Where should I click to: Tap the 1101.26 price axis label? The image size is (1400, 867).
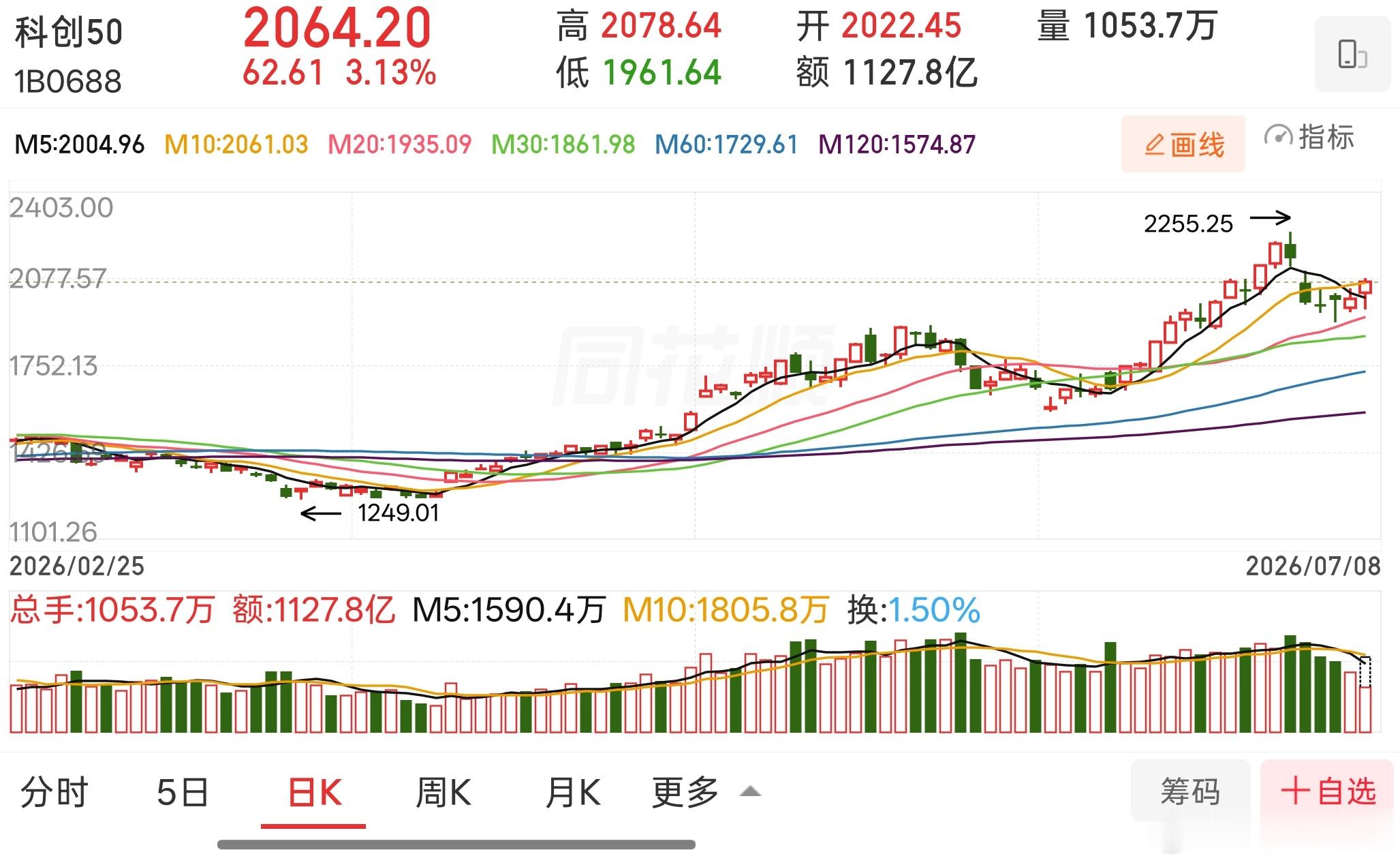pyautogui.click(x=53, y=532)
